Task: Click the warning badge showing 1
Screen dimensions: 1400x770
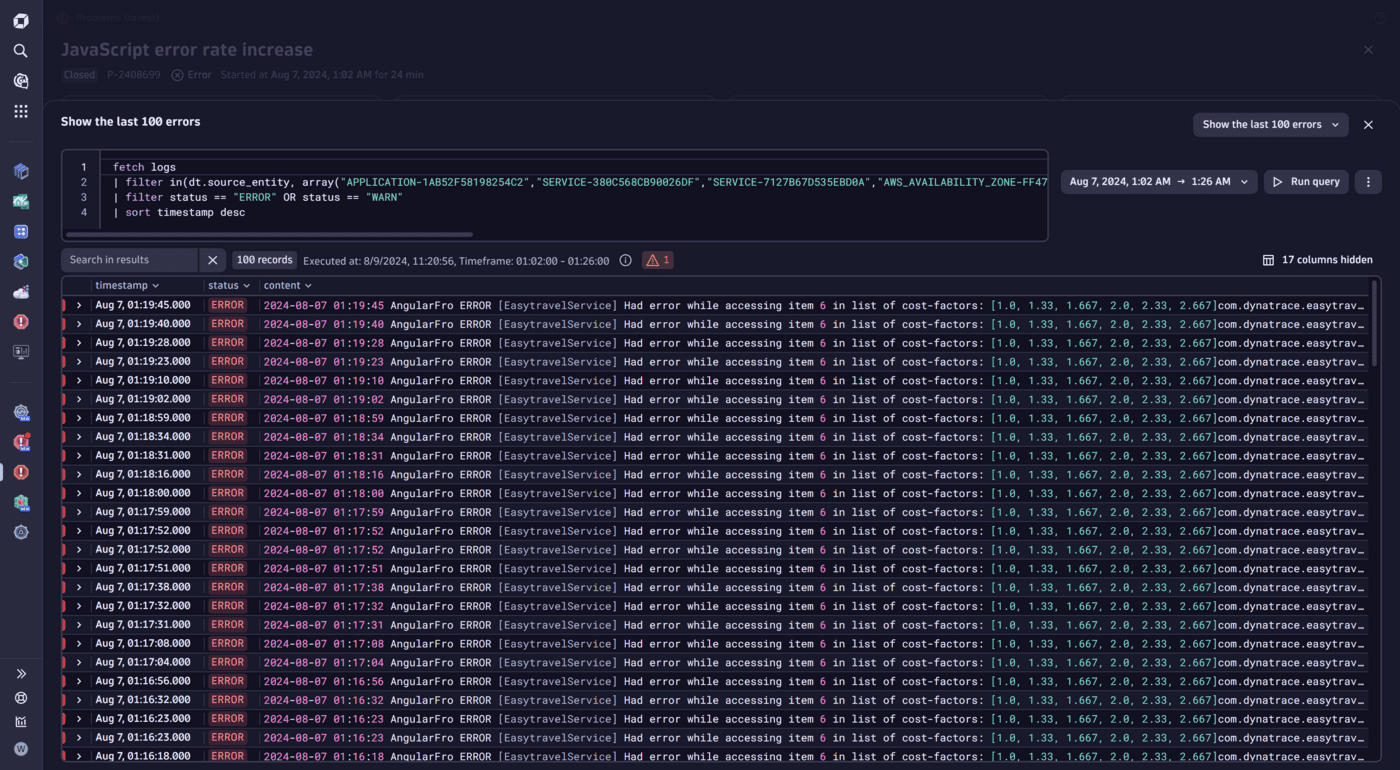Action: (657, 259)
